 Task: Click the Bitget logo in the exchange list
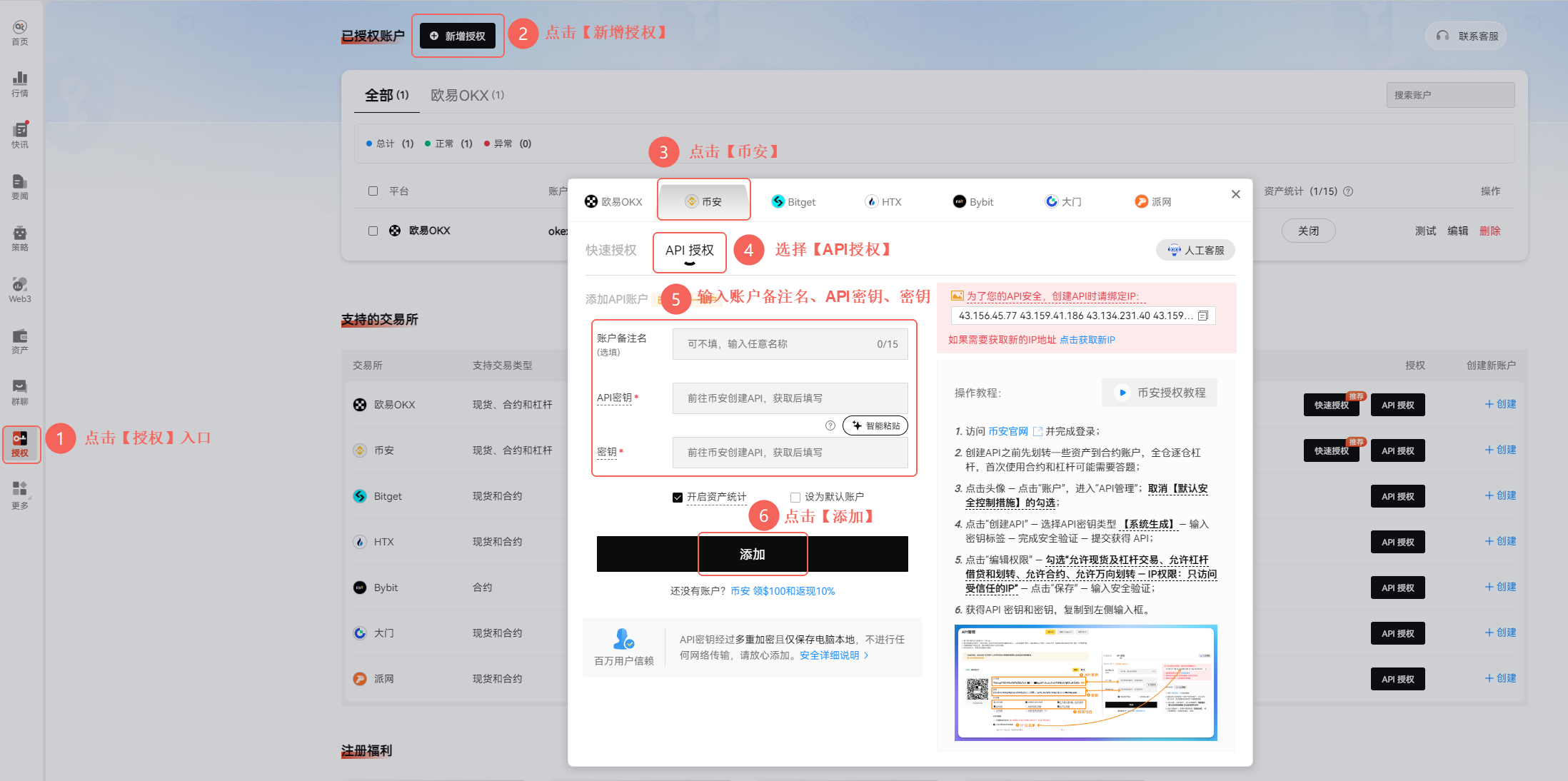360,496
